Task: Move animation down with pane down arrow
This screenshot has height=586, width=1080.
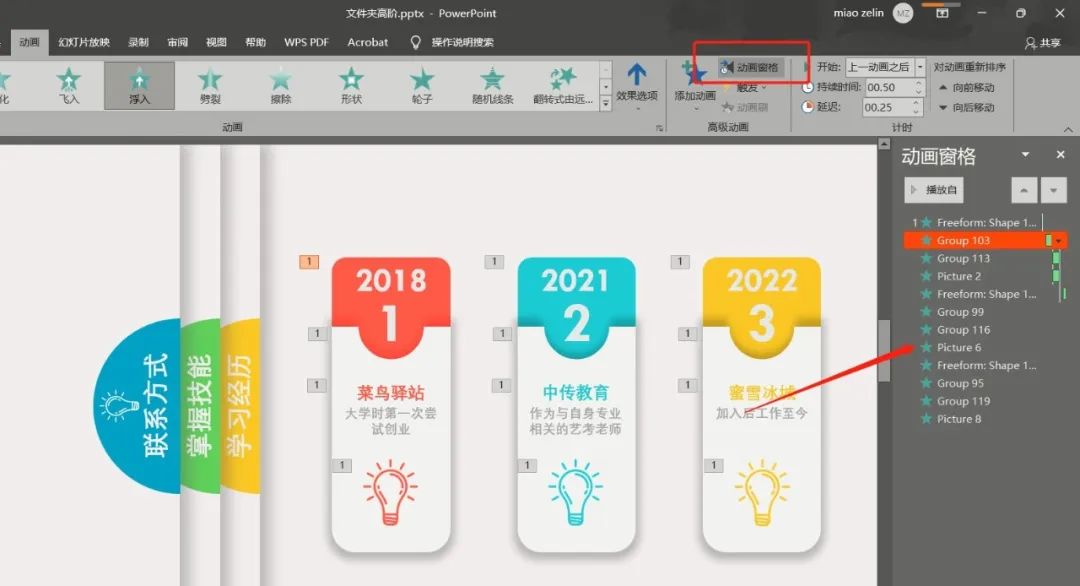Action: pyautogui.click(x=1054, y=190)
